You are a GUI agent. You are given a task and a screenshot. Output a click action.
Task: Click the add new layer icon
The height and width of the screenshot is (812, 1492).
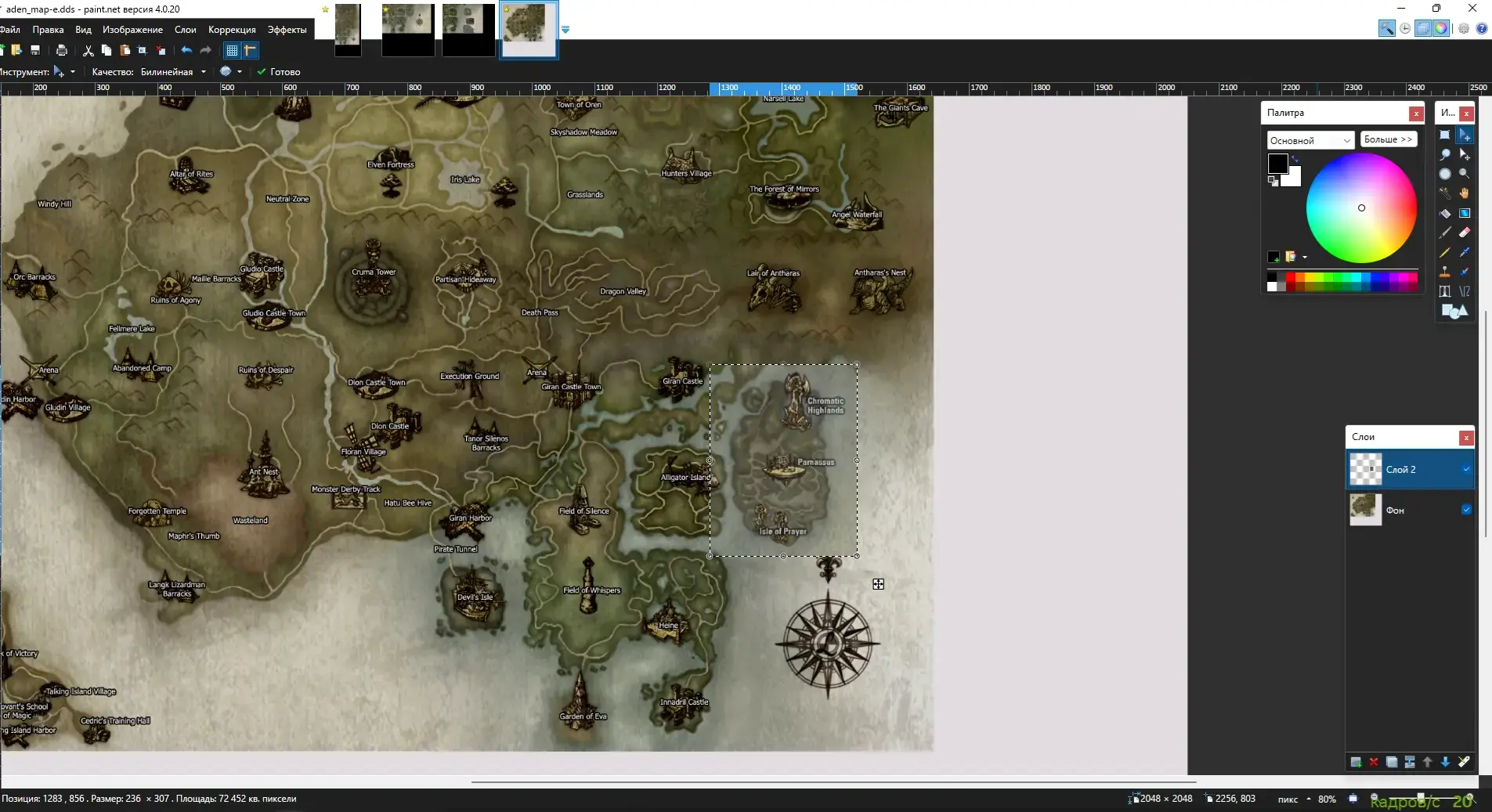pos(1356,762)
